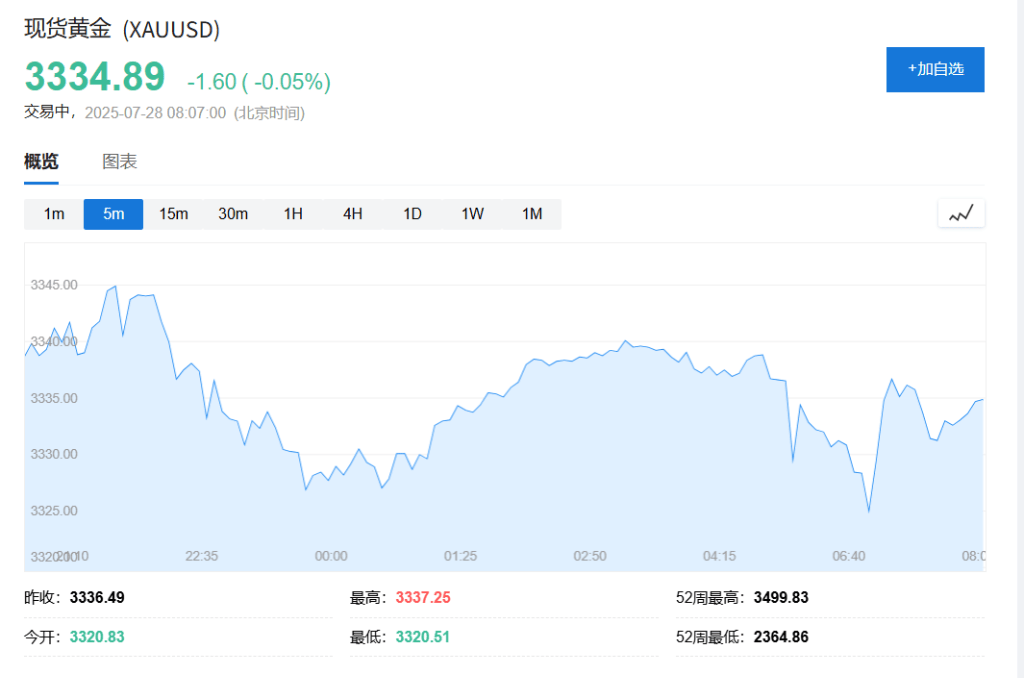Select the 30m timeframe
Screen dimensions: 1024x678
click(x=233, y=214)
